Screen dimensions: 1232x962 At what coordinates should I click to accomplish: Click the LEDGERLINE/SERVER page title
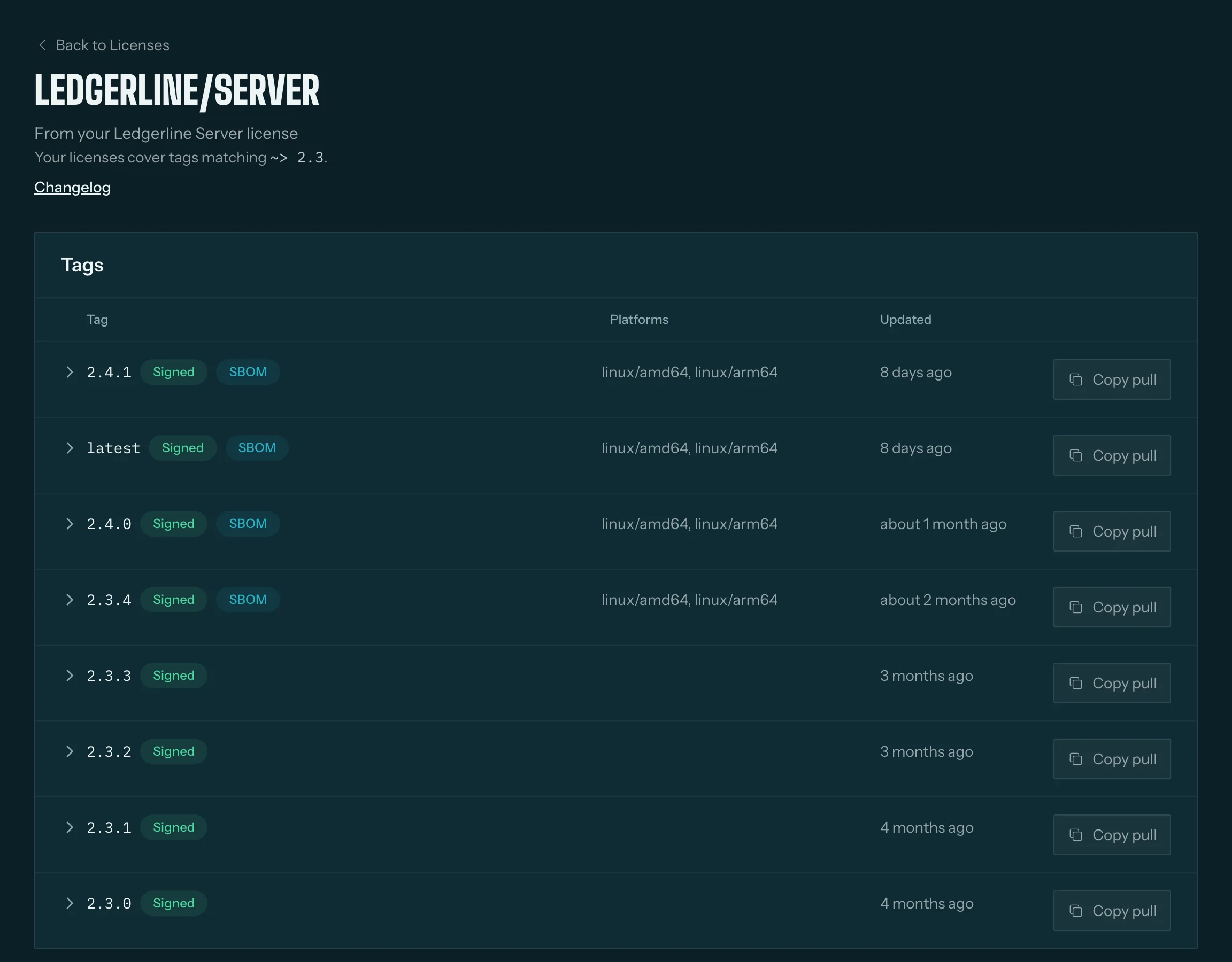pyautogui.click(x=176, y=90)
